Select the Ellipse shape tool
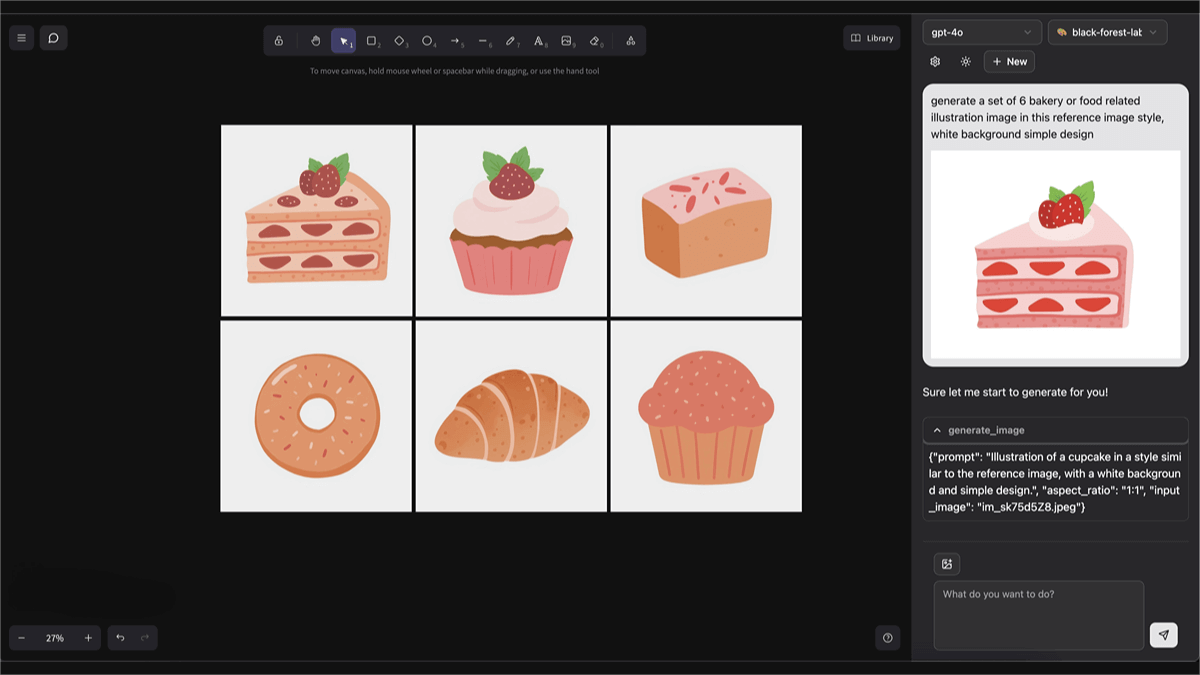This screenshot has height=675, width=1200. tap(427, 41)
